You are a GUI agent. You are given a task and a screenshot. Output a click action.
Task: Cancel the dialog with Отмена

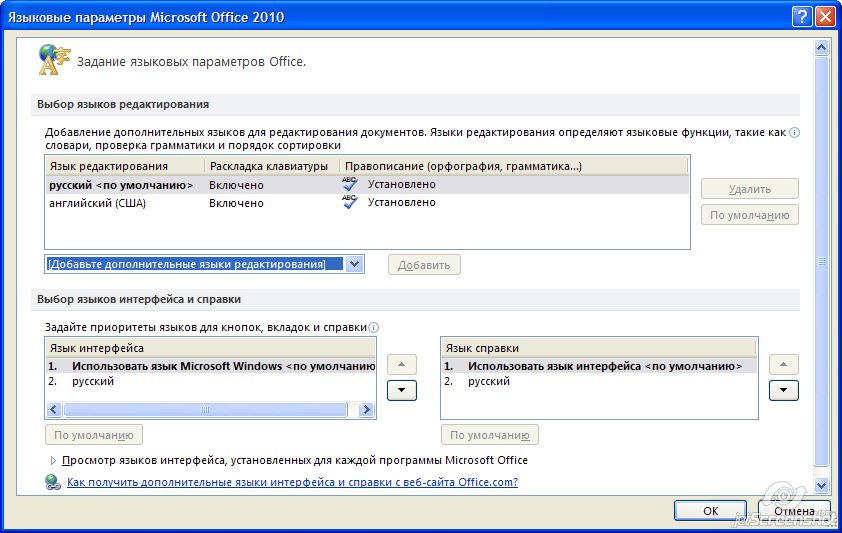[794, 510]
